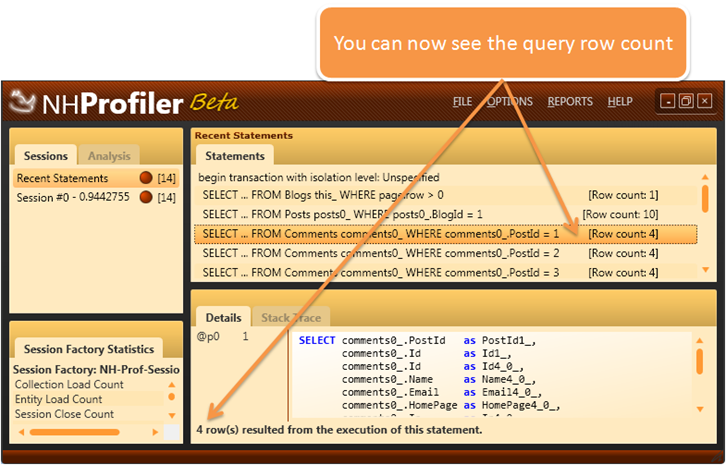The width and height of the screenshot is (726, 465).
Task: Click the comments0_.Email column line
Action: coord(440,392)
